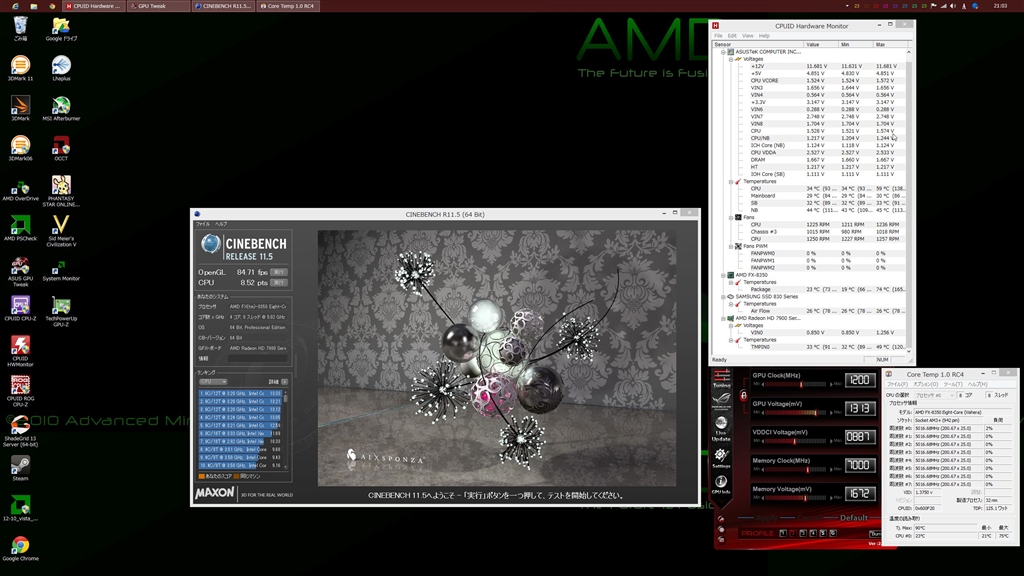Open the Edit menu in HWMonitor

coord(732,36)
